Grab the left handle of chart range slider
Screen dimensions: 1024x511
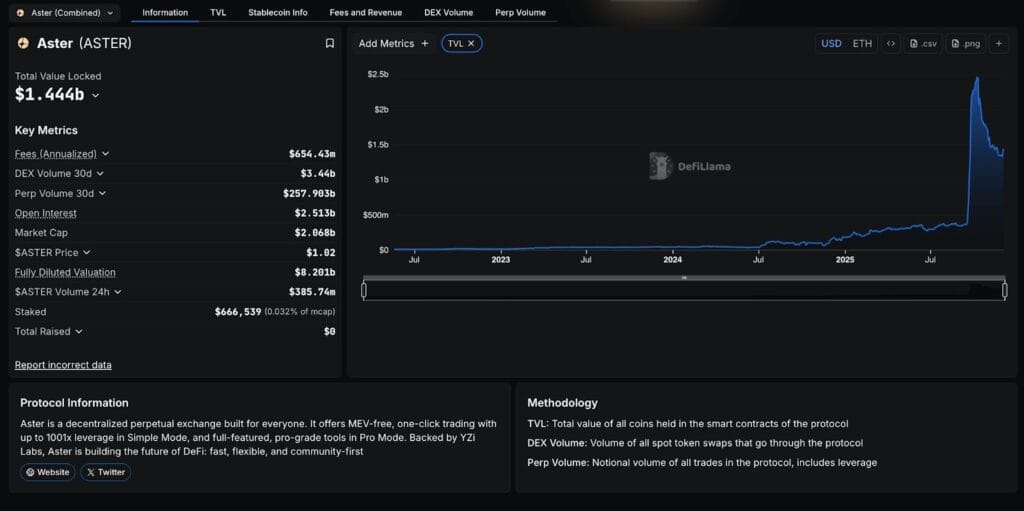click(x=364, y=289)
